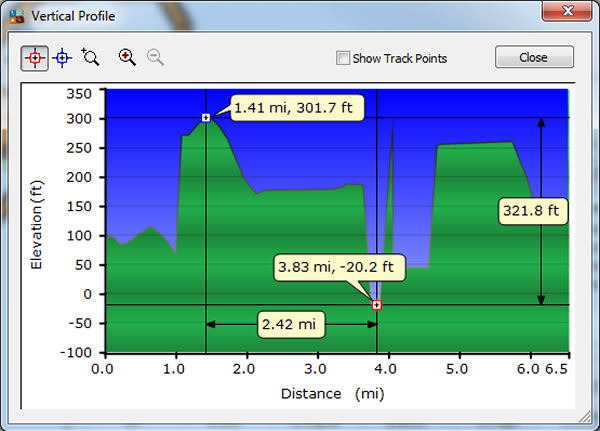This screenshot has height=431, width=600.
Task: Click the '3.83 mi, -20.2 ft' callout label
Action: [339, 267]
